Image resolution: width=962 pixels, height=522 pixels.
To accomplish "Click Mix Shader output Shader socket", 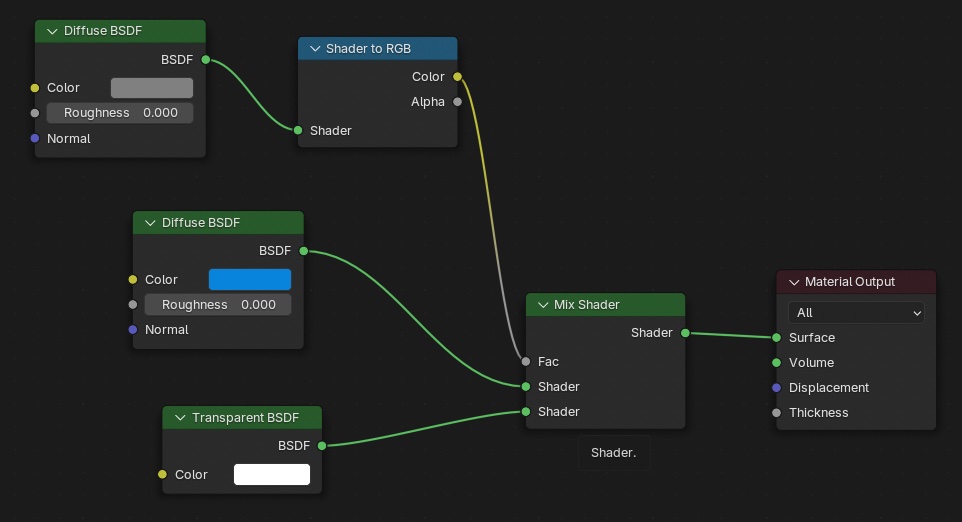I will 685,333.
